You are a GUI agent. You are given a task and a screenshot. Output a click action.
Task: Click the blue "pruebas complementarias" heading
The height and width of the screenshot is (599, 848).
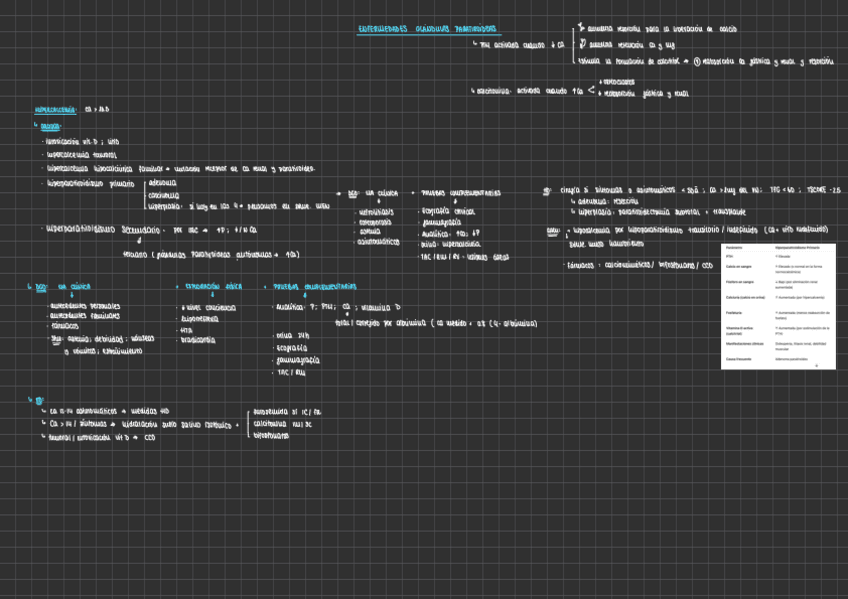[314, 287]
